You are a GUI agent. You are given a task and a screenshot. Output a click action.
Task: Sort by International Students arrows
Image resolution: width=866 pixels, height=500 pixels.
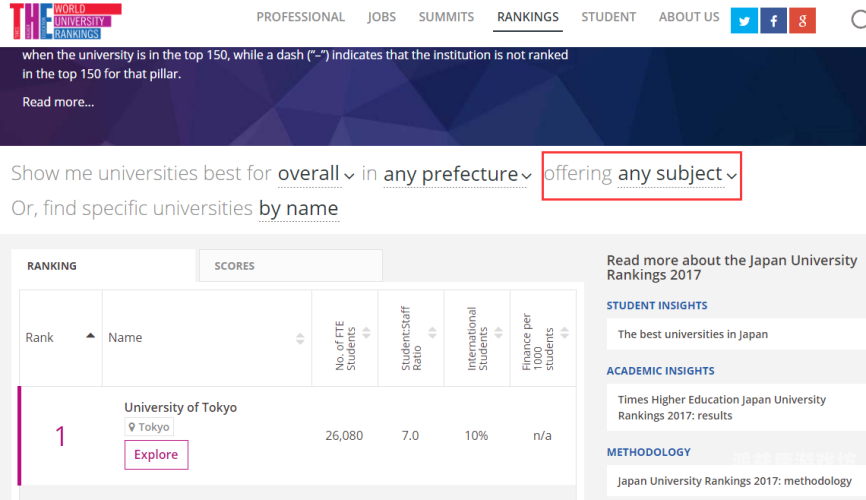(498, 333)
